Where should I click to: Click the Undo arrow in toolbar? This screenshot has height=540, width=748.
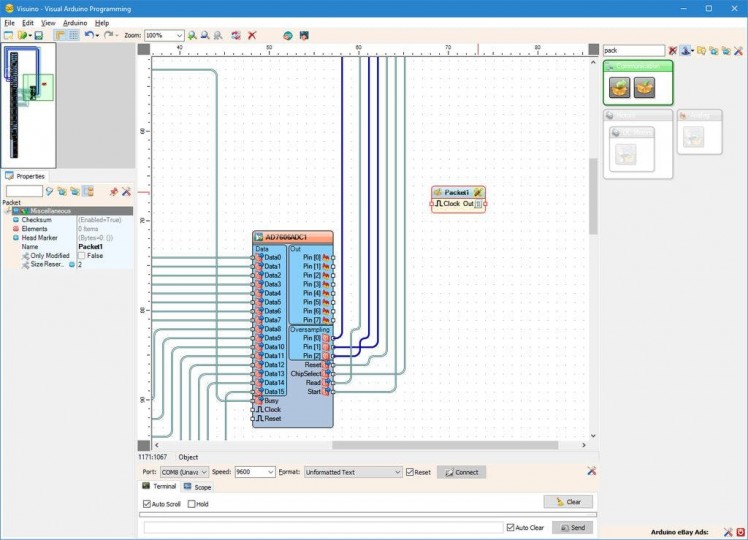point(88,35)
